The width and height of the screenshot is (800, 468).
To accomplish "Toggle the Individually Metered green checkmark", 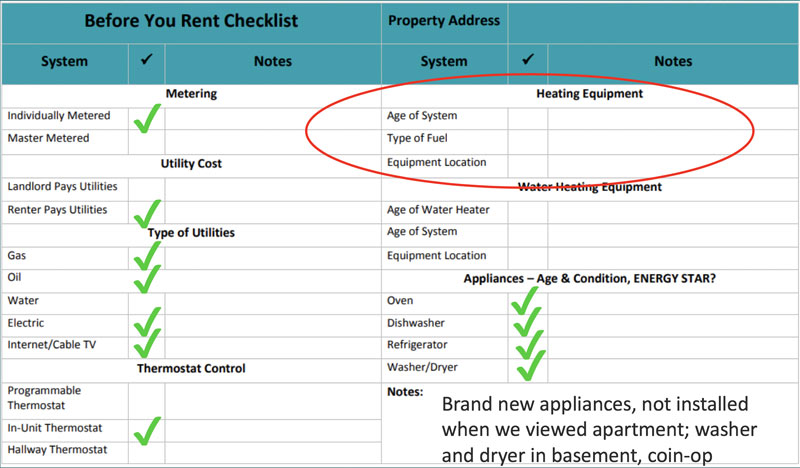I will coord(147,118).
